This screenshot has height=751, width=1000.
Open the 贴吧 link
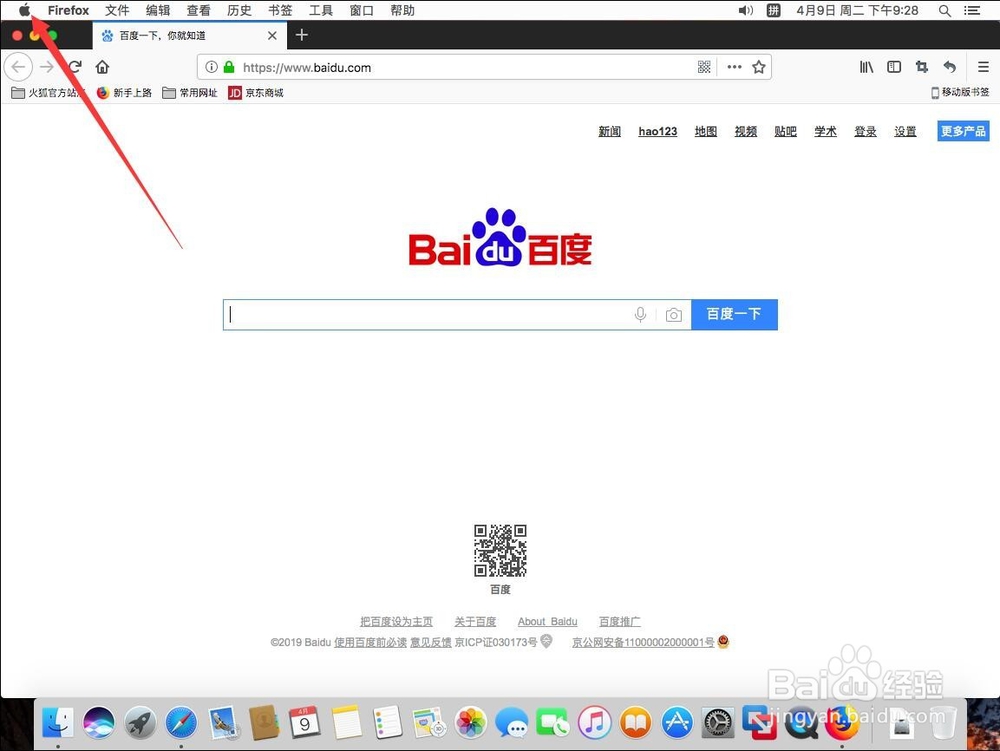pos(786,131)
